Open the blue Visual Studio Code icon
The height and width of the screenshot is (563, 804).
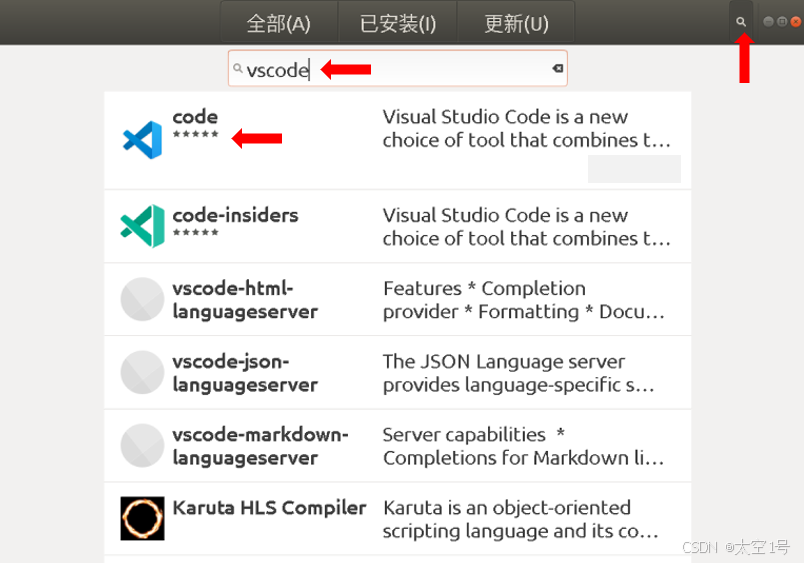coord(143,139)
